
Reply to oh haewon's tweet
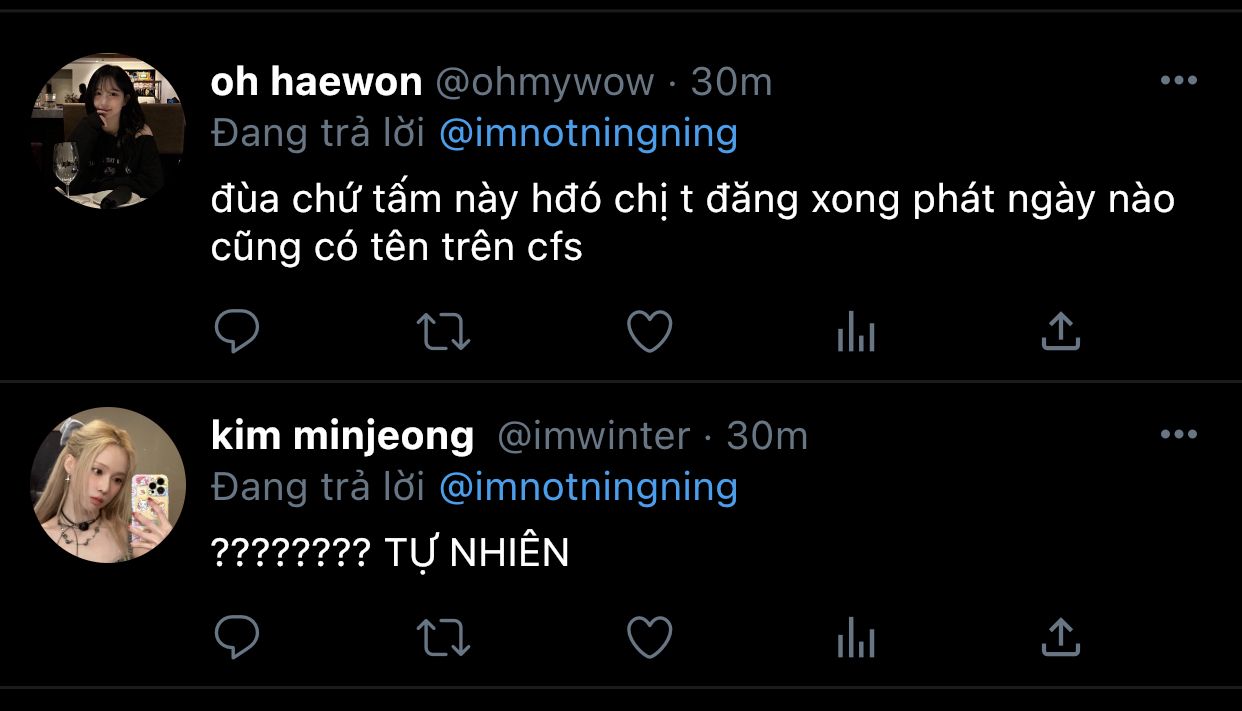click(237, 331)
